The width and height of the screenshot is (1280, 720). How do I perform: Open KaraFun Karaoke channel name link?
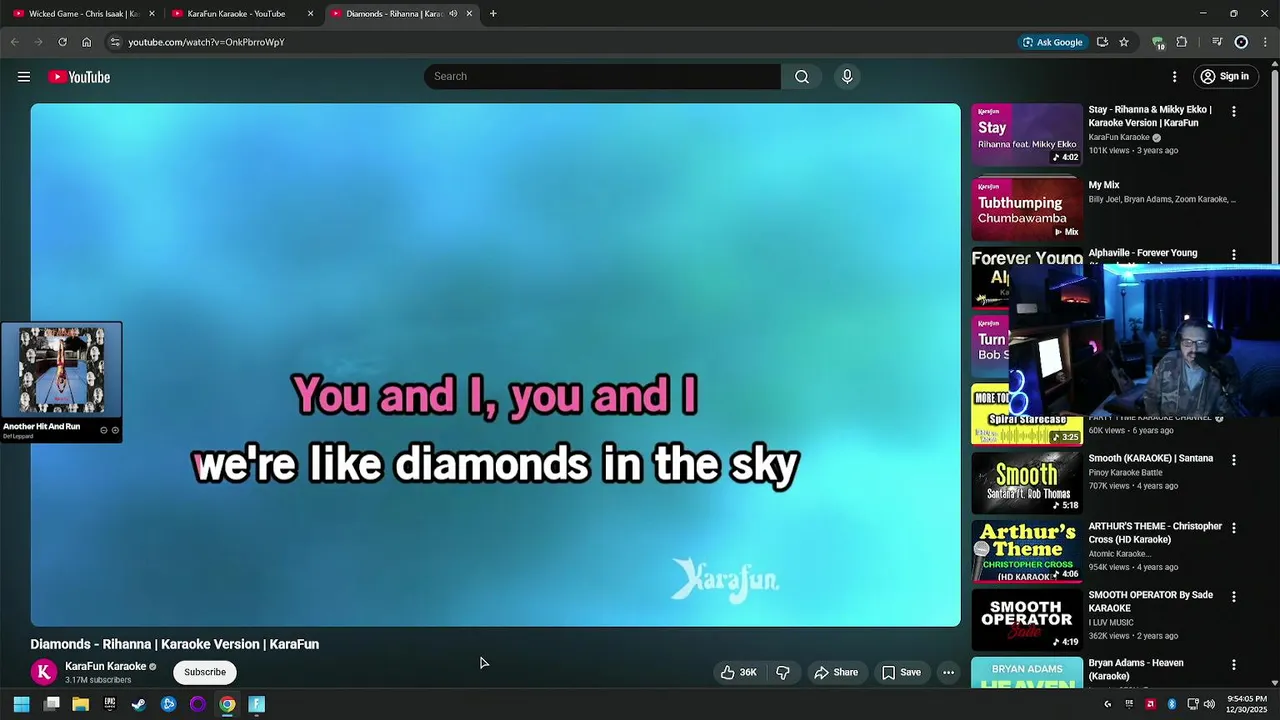tap(105, 666)
